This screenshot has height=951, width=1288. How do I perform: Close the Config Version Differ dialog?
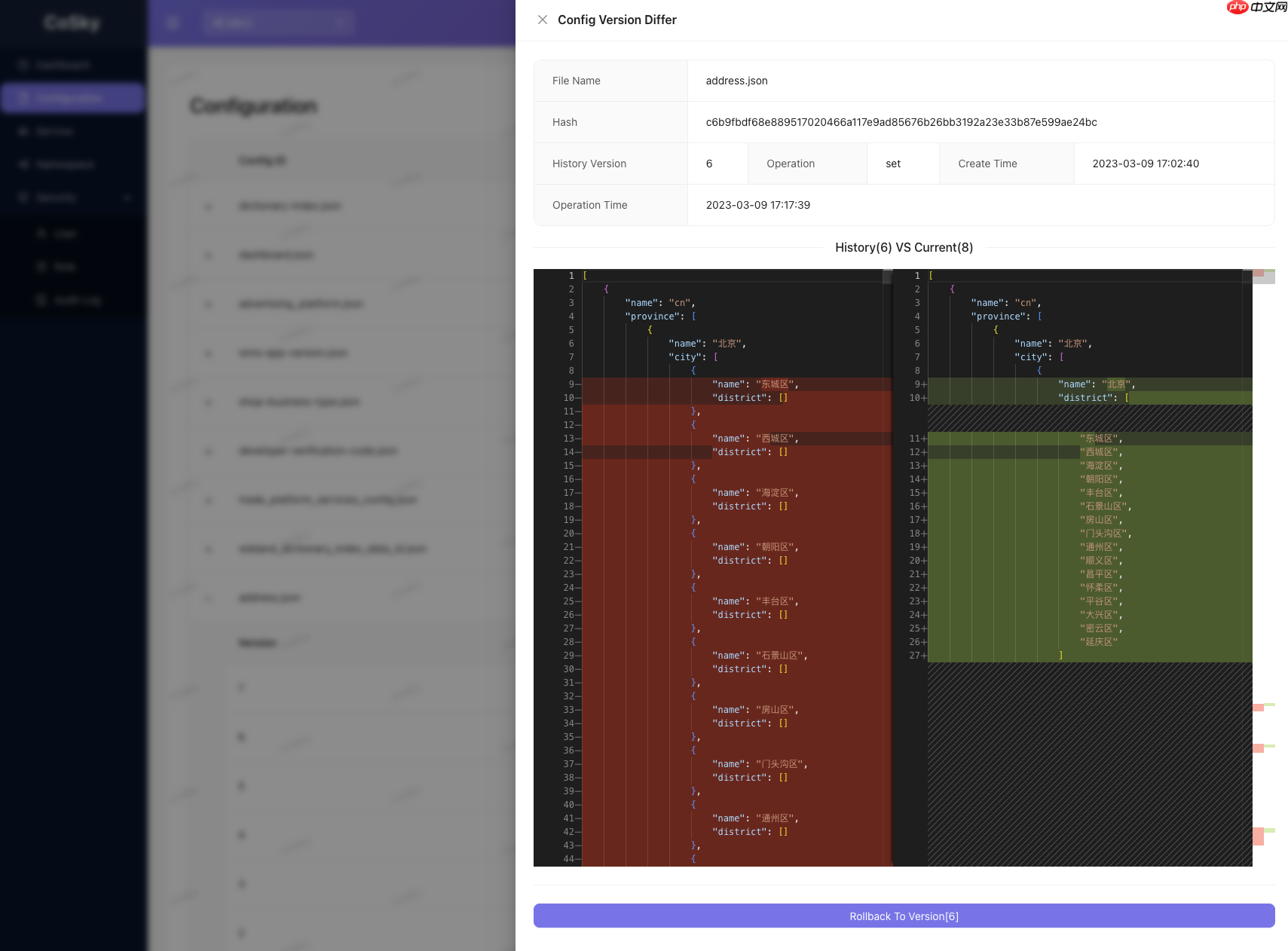543,20
